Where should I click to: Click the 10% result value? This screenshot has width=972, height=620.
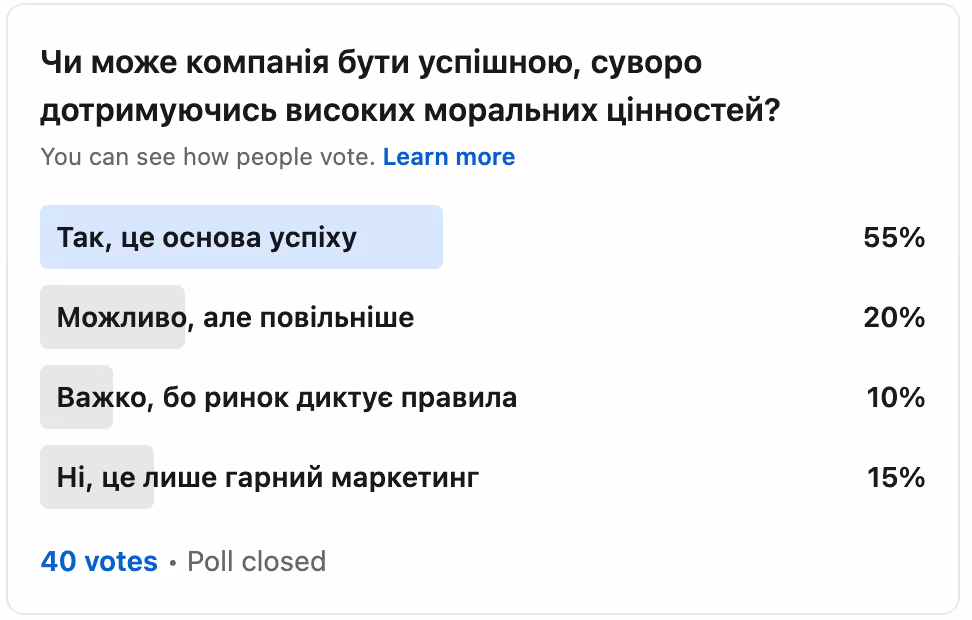point(896,397)
